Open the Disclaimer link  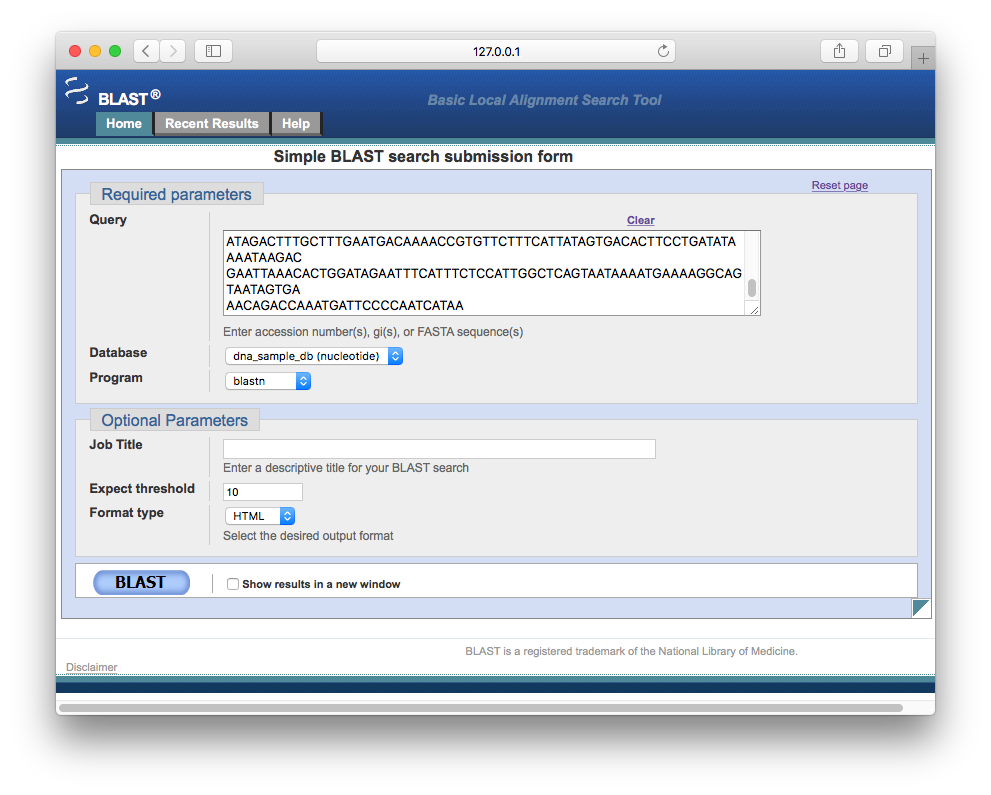tap(92, 667)
